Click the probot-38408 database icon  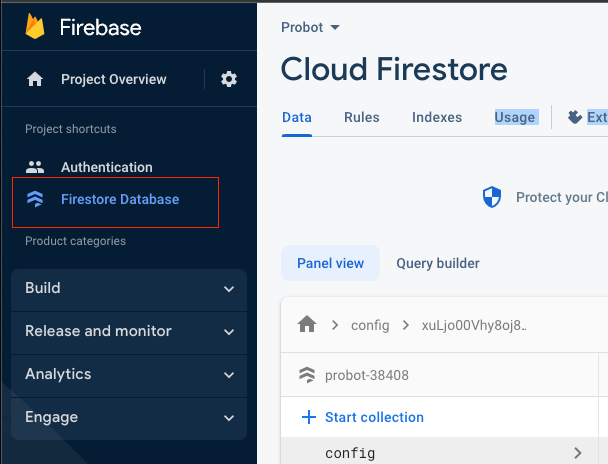(308, 375)
